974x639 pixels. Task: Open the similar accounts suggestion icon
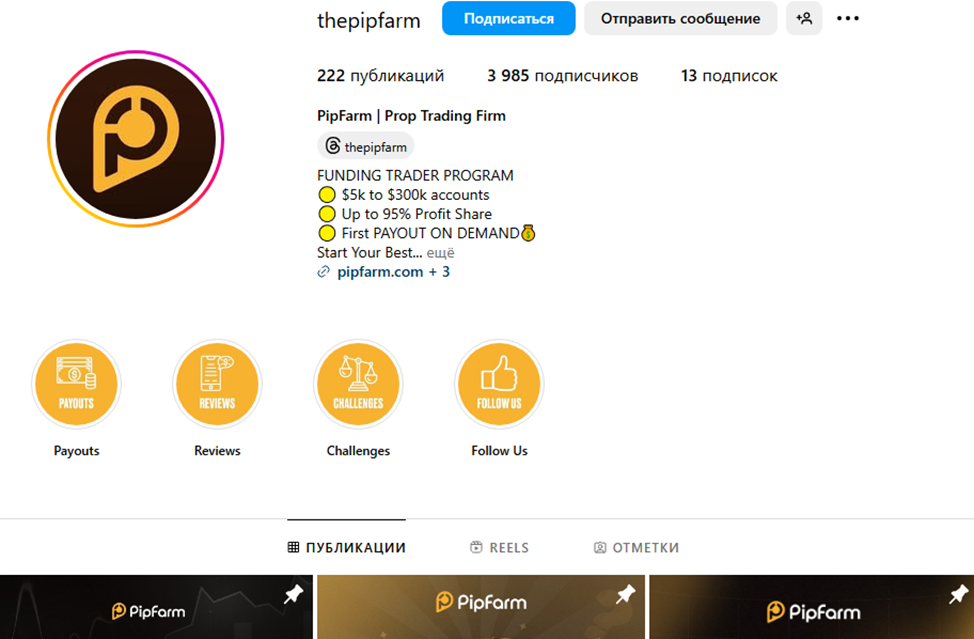(x=804, y=19)
